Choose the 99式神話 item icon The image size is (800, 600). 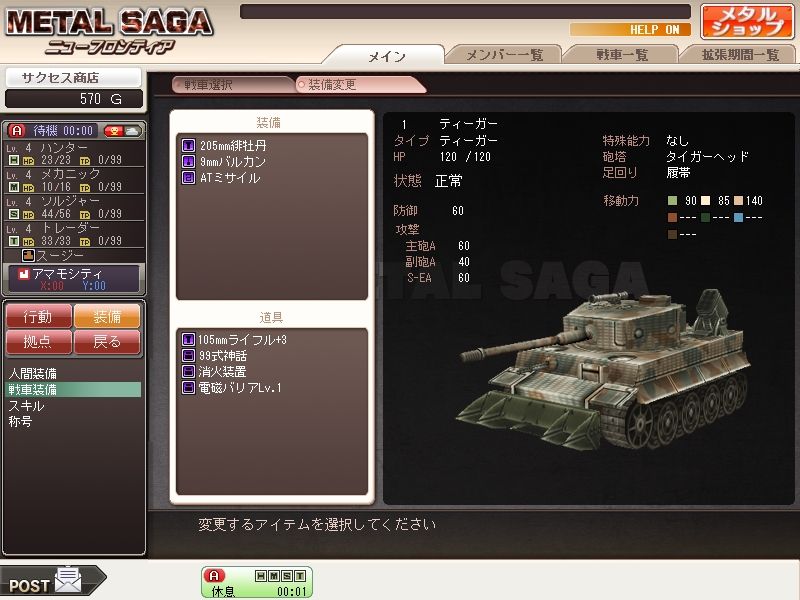[188, 356]
